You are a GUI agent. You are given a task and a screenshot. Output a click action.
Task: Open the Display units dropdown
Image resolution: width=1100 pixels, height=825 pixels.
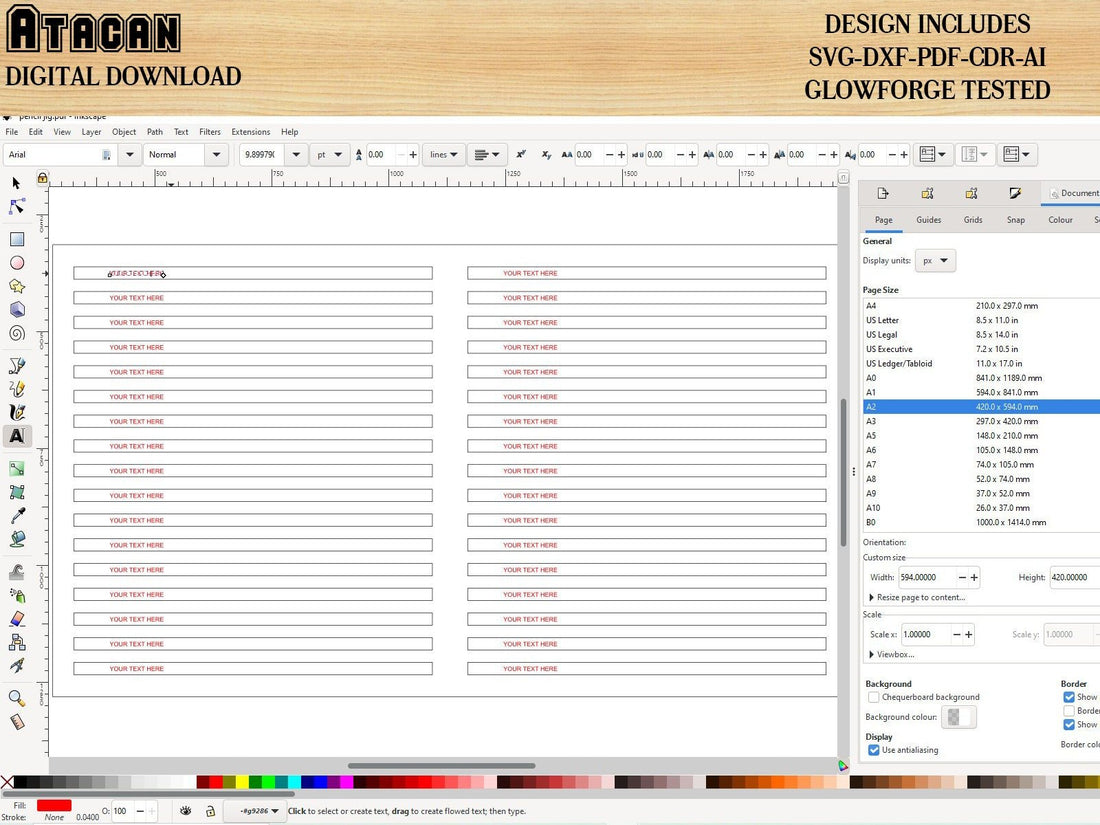(935, 260)
